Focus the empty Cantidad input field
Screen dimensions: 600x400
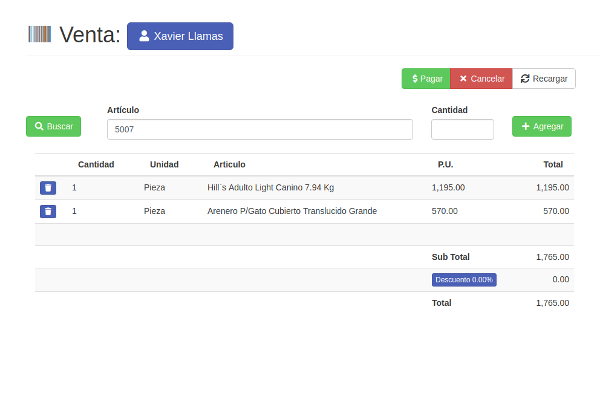click(x=462, y=129)
